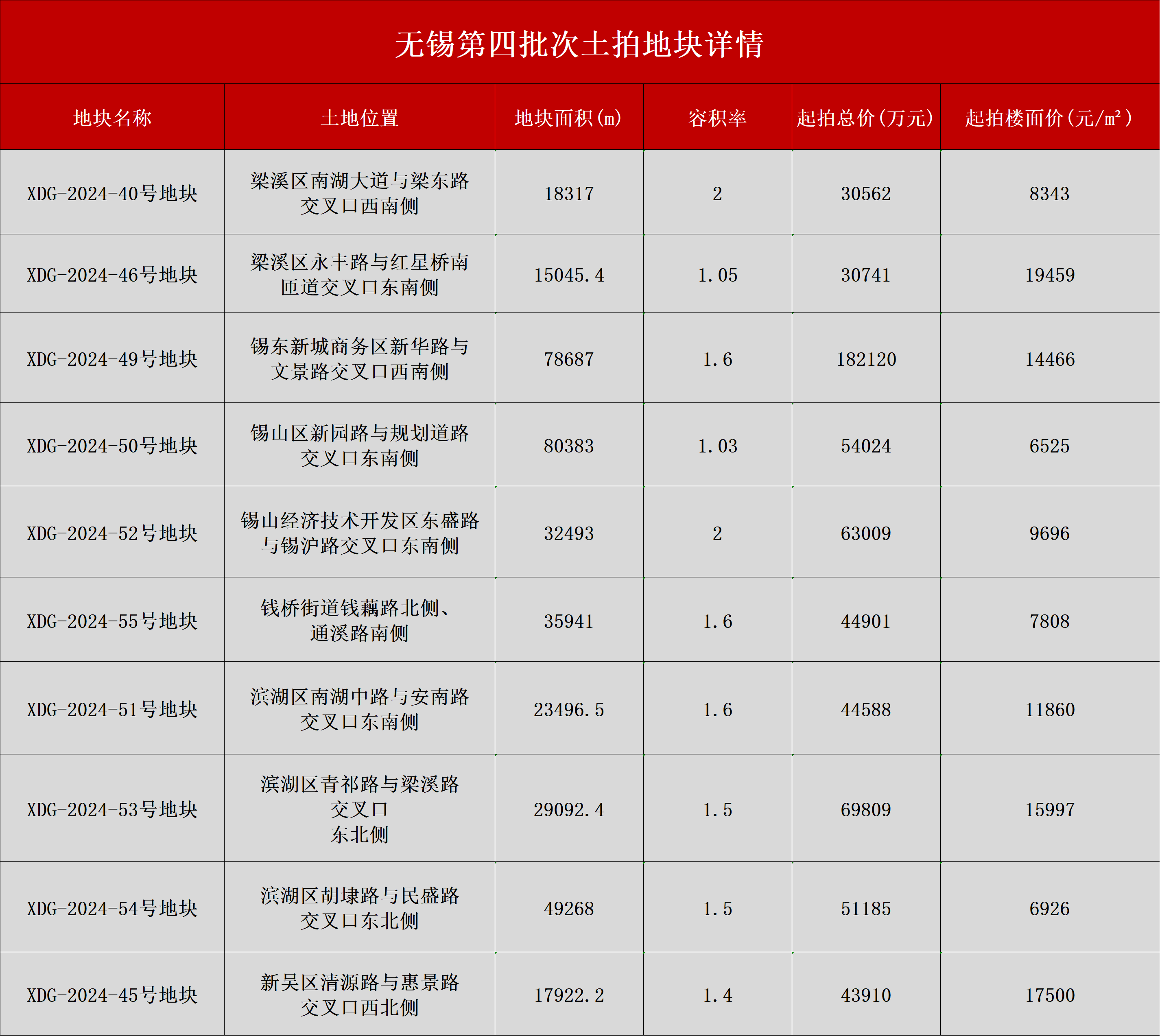The height and width of the screenshot is (1036, 1160).
Task: Click area value 35941
Action: click(x=569, y=622)
